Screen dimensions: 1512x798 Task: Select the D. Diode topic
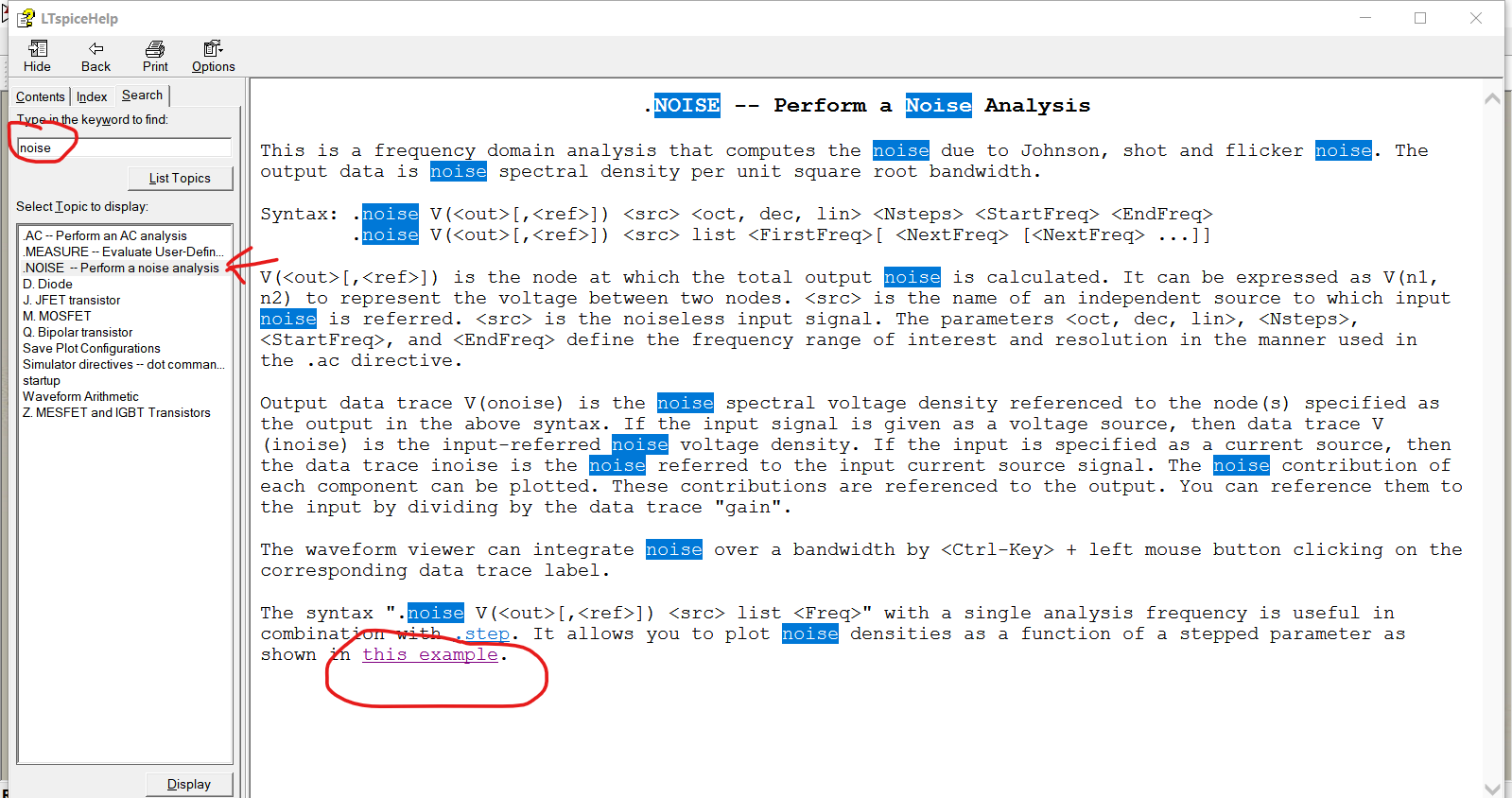point(47,284)
